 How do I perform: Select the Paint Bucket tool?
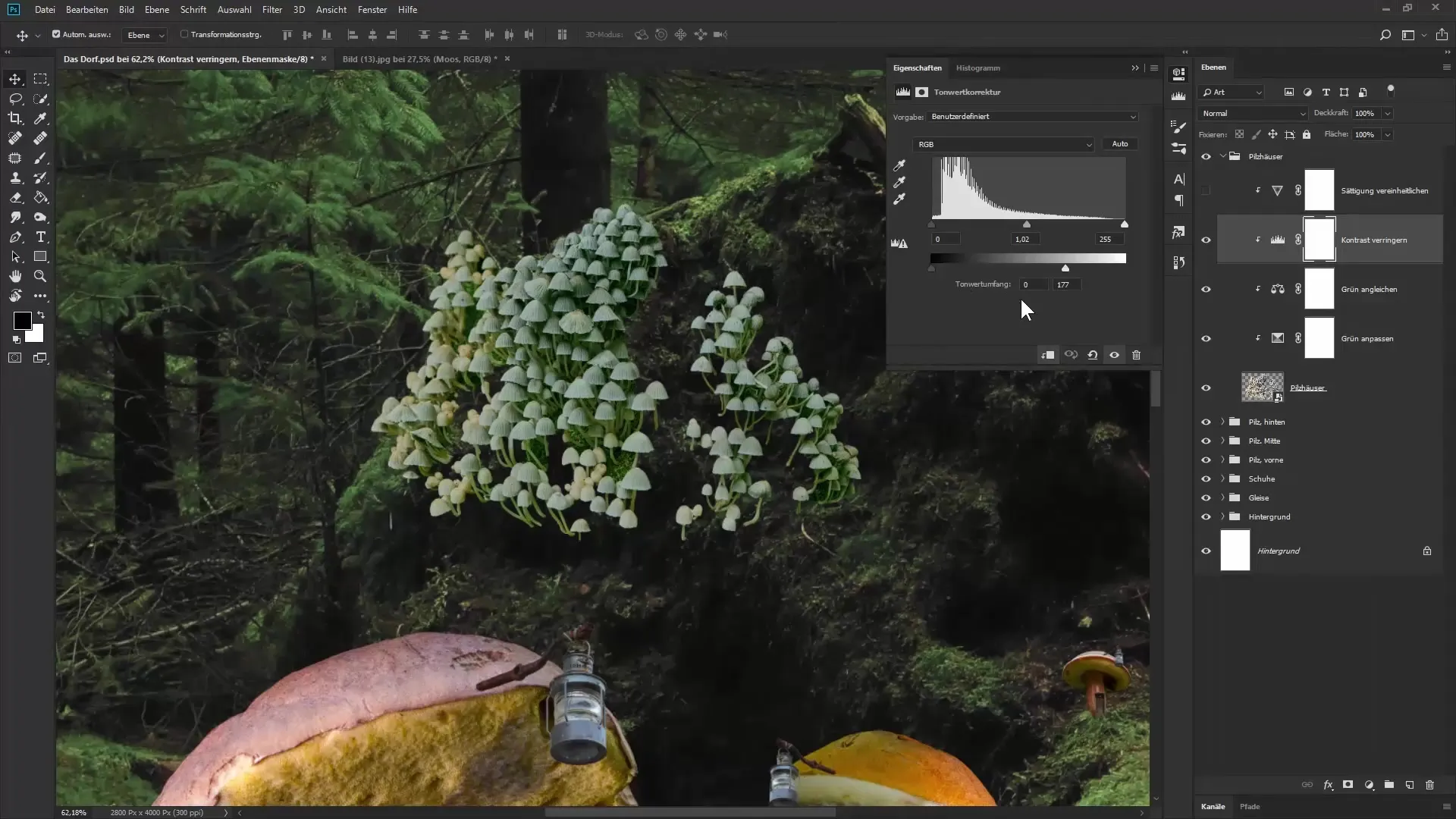[40, 197]
